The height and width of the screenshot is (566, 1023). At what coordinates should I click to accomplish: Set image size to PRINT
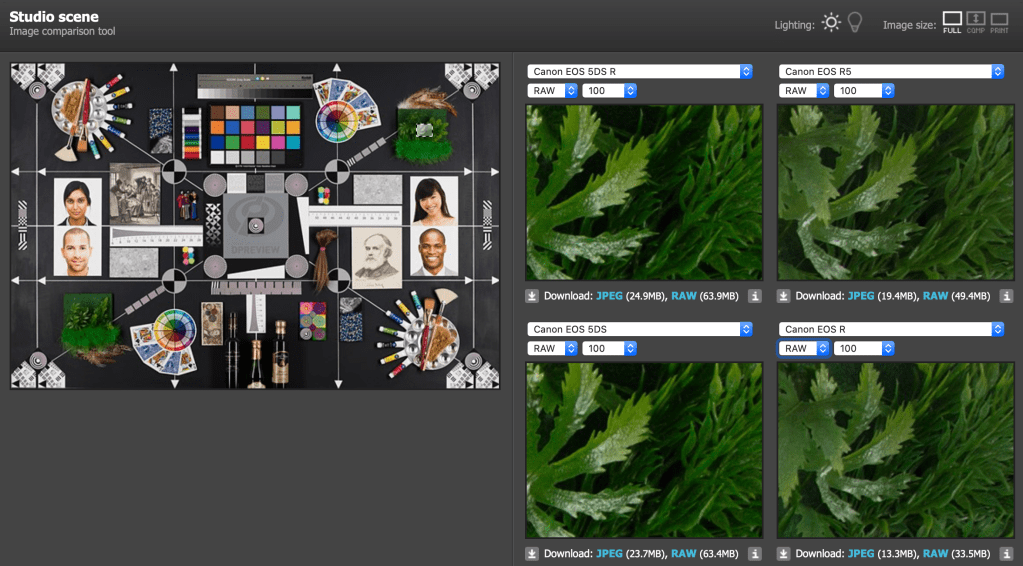click(999, 22)
